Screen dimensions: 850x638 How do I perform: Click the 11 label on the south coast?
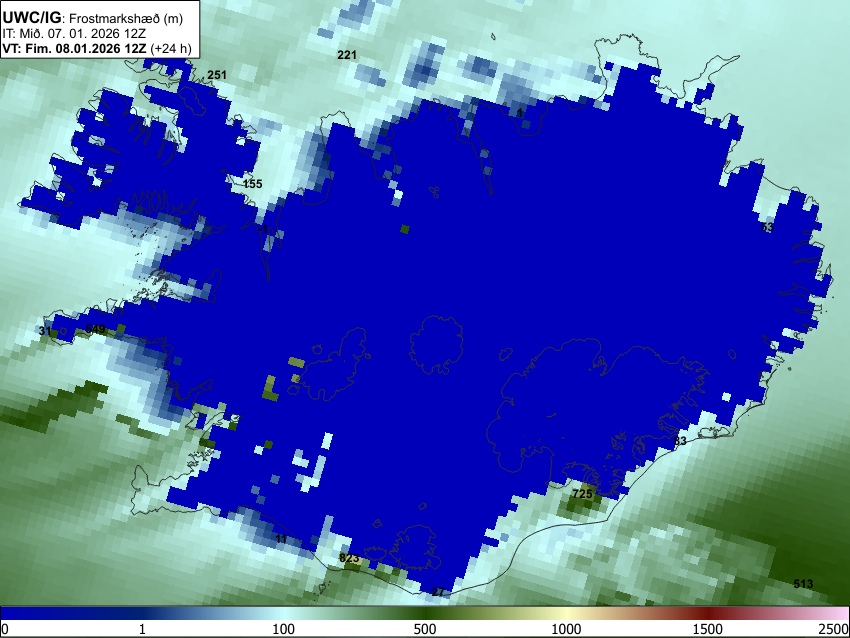click(281, 539)
